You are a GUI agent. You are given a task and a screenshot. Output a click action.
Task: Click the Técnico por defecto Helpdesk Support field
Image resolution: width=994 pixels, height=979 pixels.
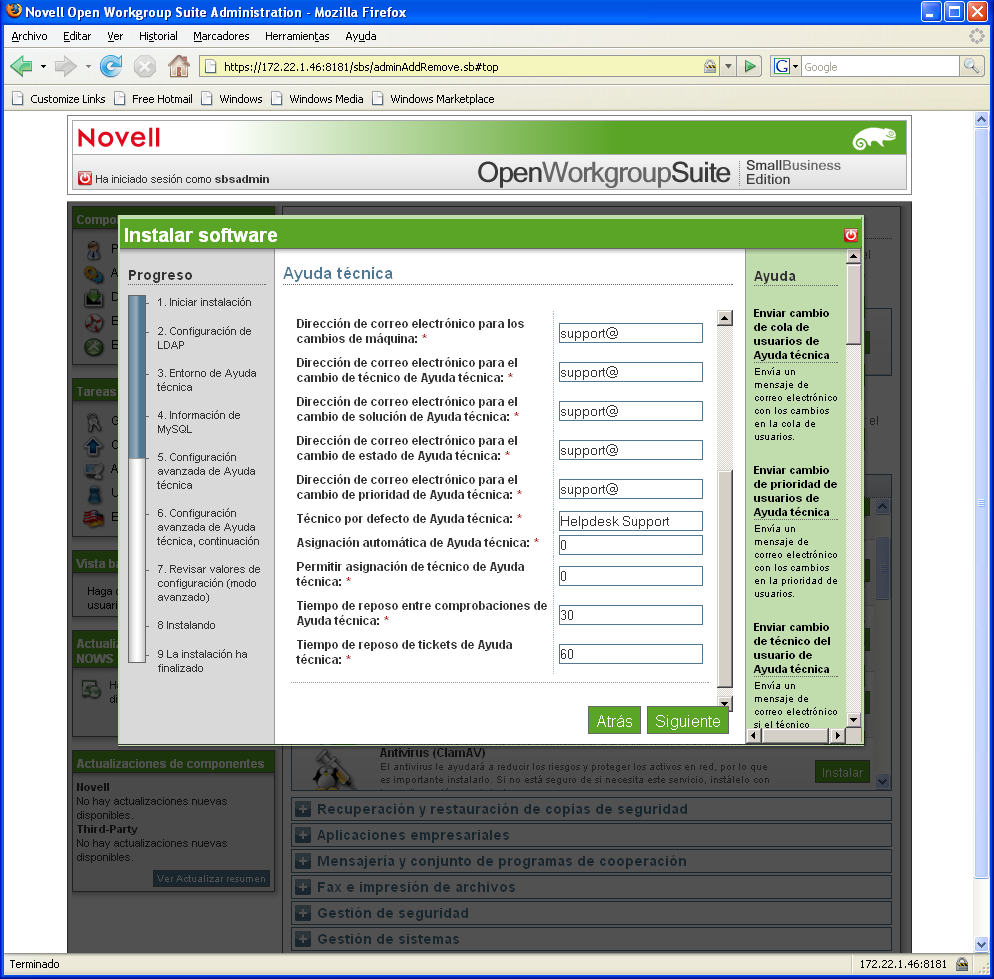(630, 521)
